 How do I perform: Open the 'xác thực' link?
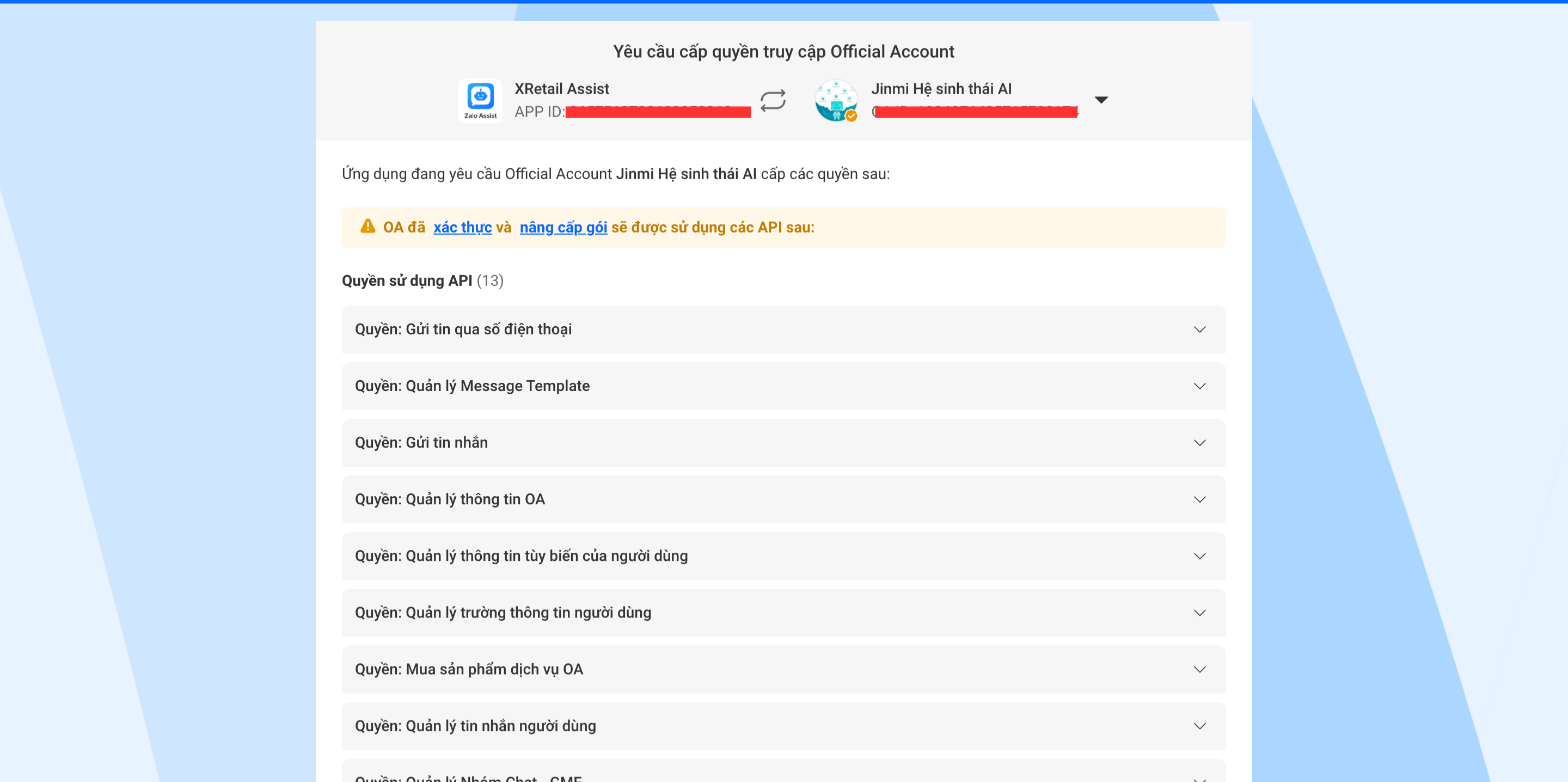[462, 227]
